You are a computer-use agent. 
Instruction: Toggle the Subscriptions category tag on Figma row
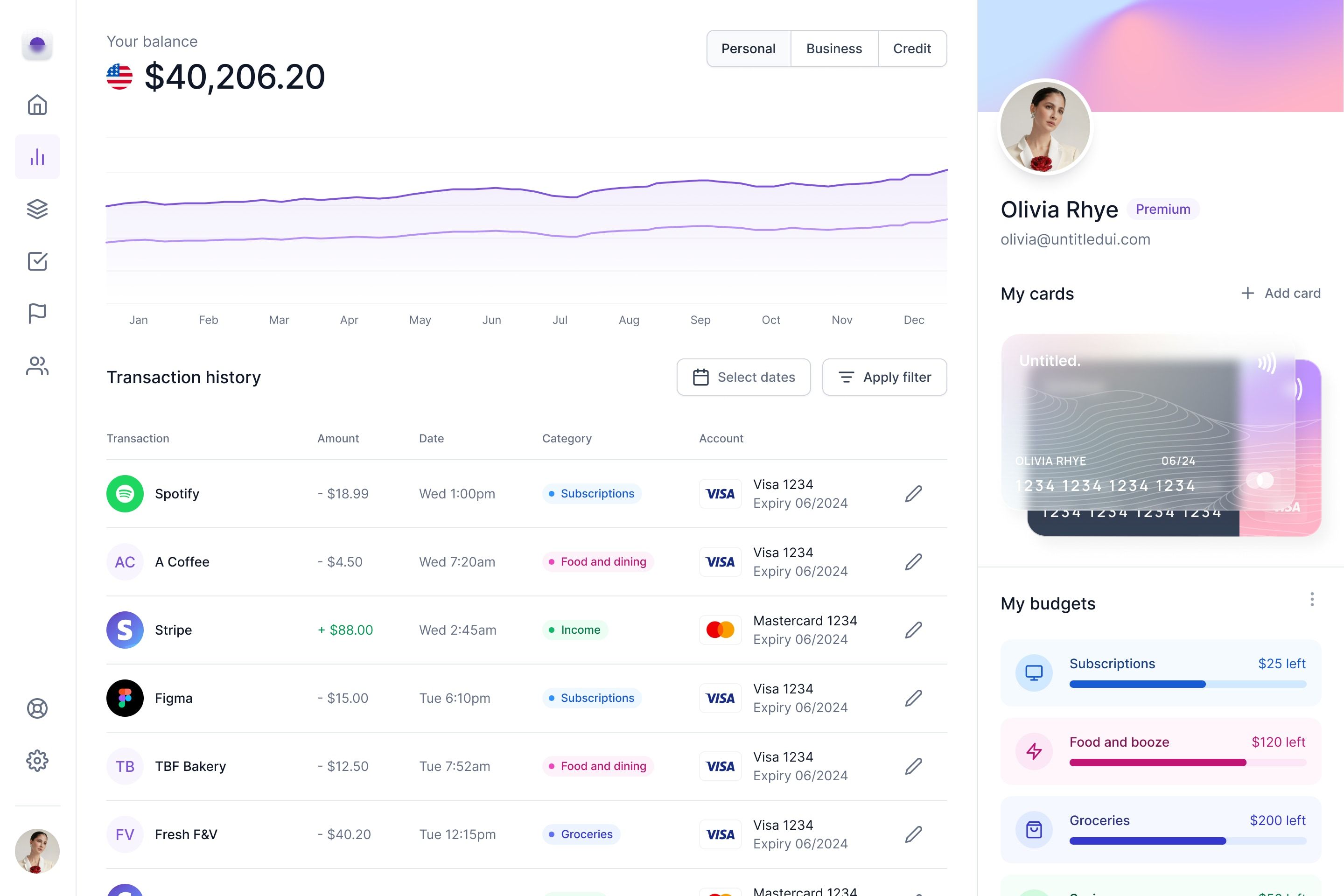(x=592, y=698)
